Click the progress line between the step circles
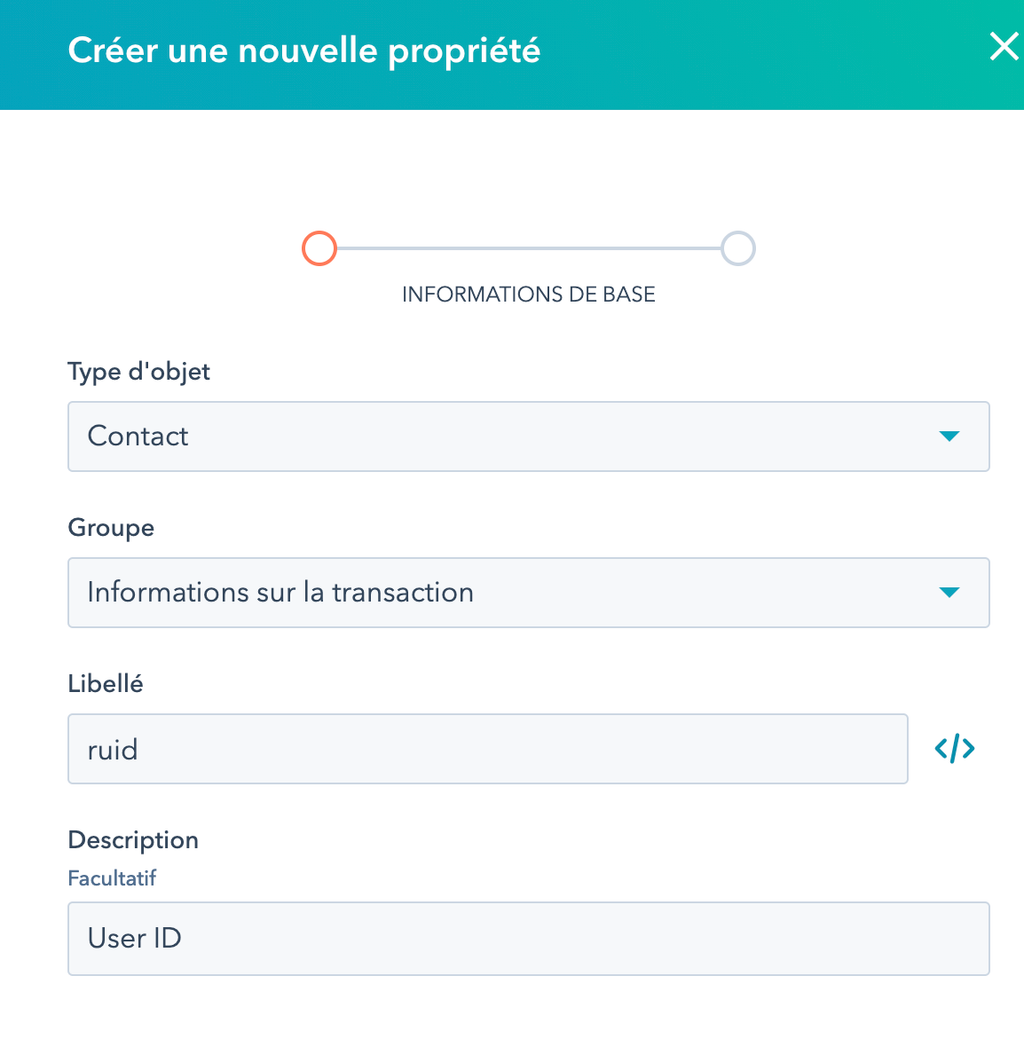Image resolution: width=1024 pixels, height=1054 pixels. coord(528,249)
